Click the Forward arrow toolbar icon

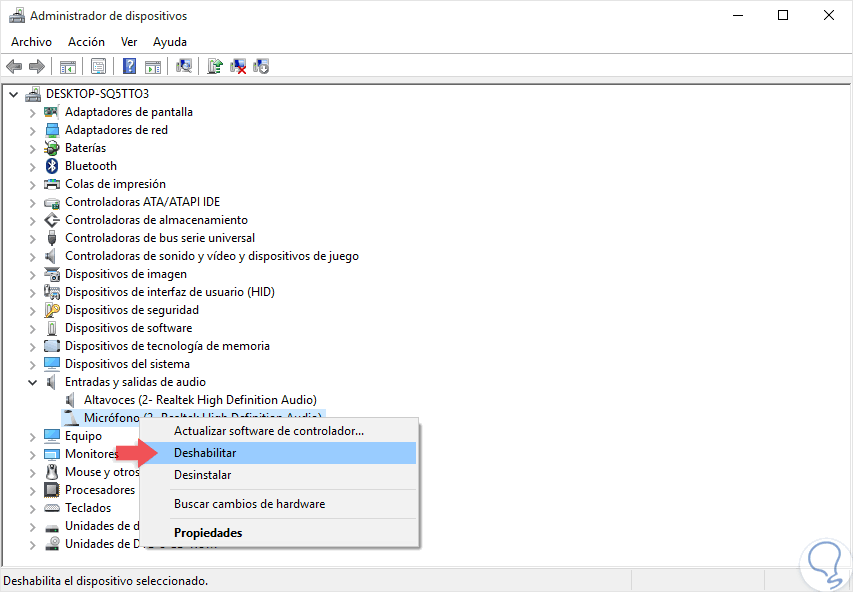click(36, 67)
